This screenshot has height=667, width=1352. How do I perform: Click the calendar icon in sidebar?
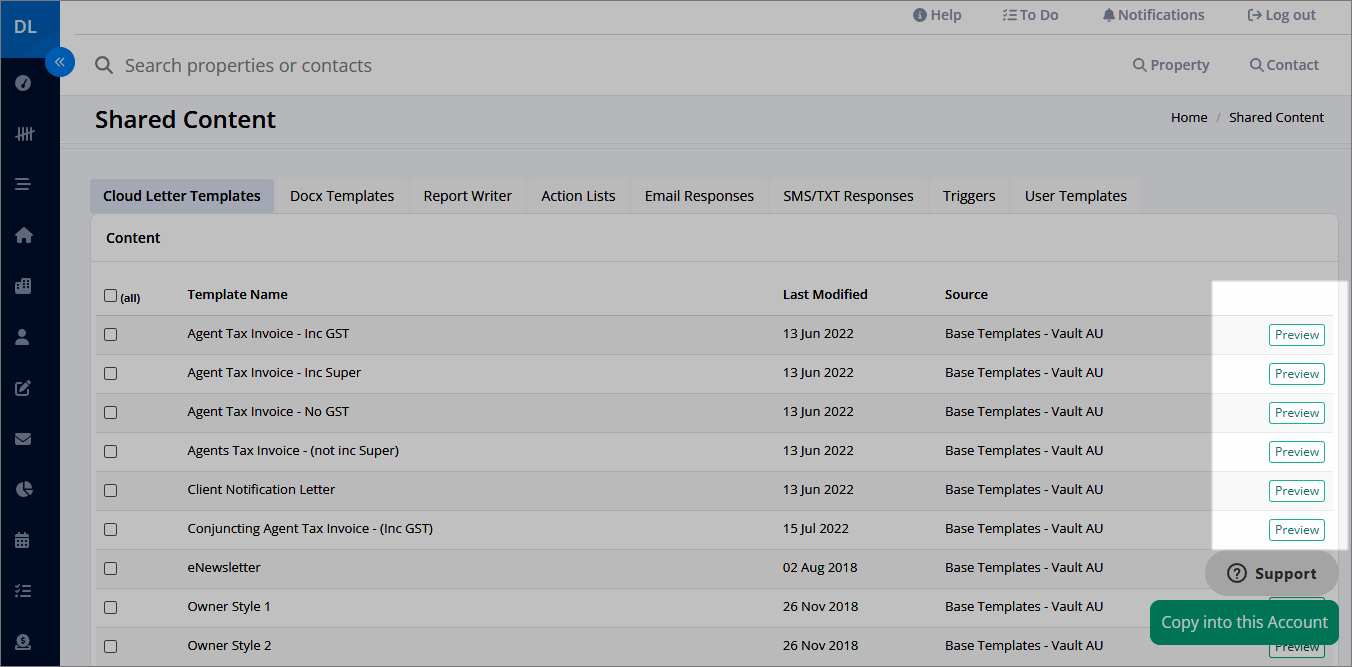click(24, 540)
